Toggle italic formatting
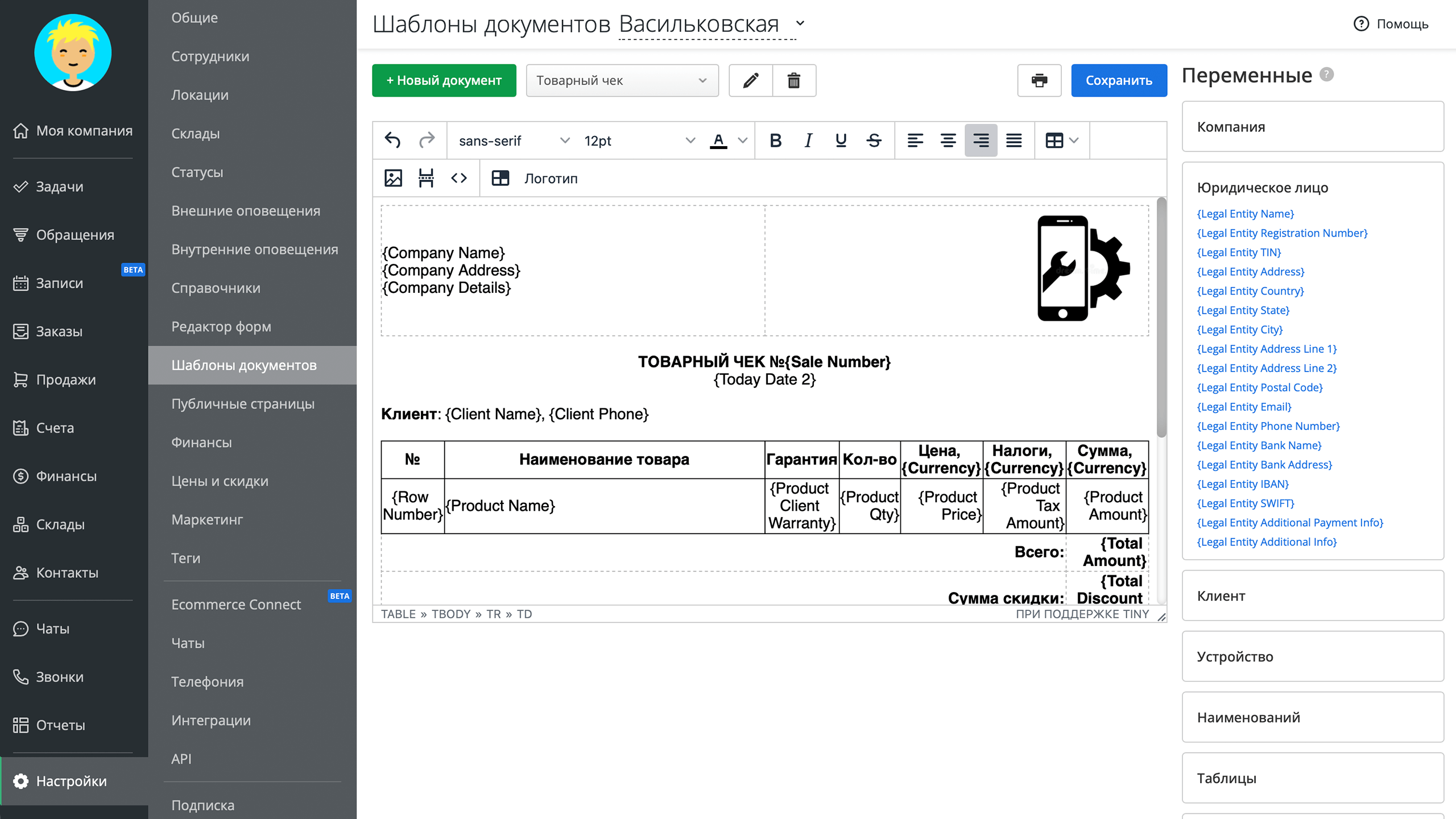1456x819 pixels. coord(808,140)
